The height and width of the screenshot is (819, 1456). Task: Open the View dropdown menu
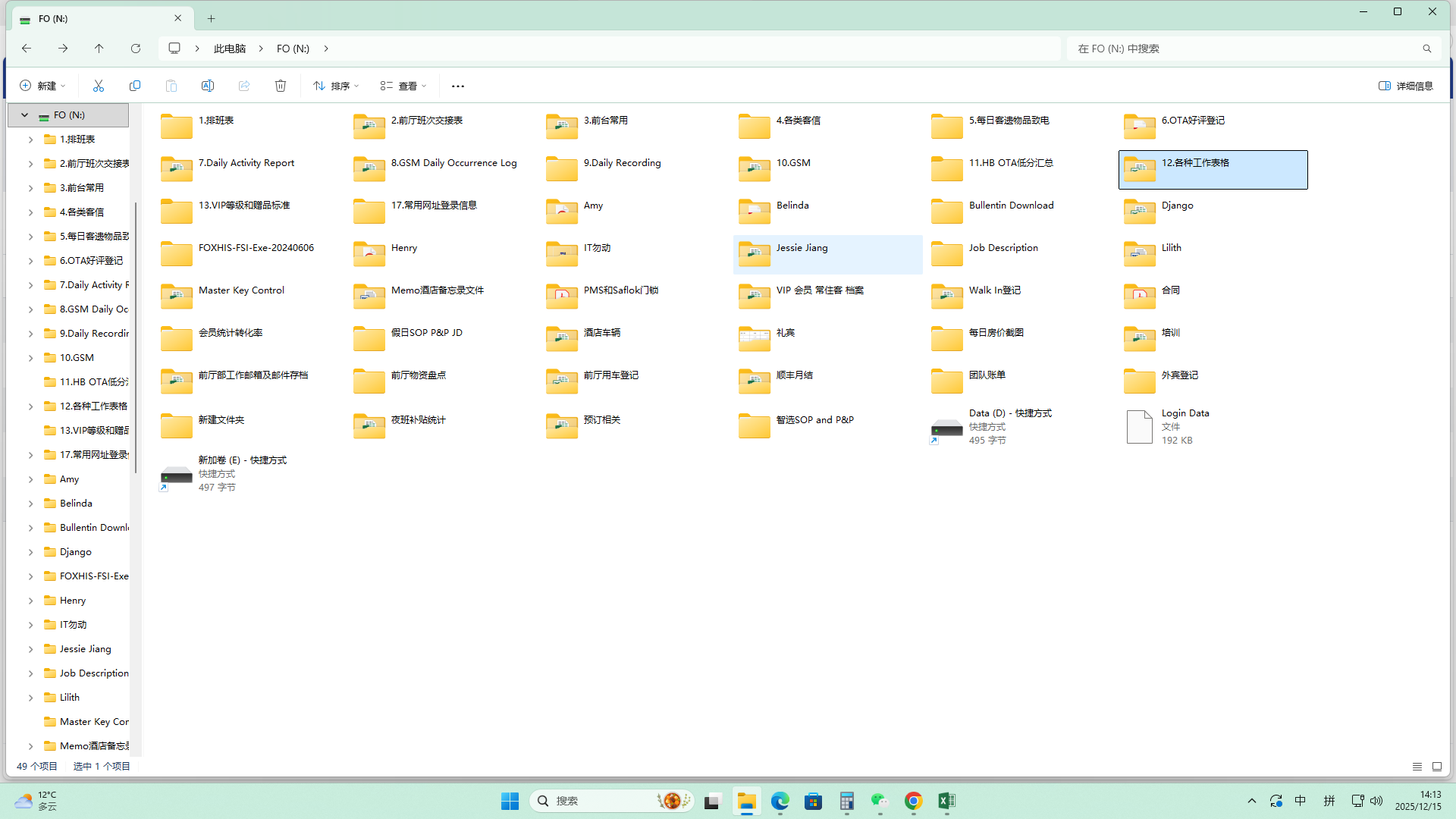pos(403,86)
